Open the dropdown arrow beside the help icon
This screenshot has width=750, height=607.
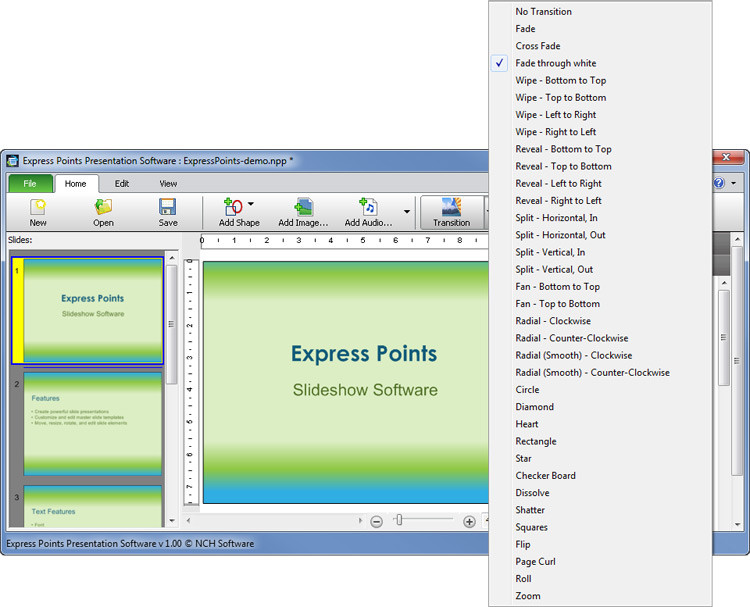pyautogui.click(x=733, y=183)
